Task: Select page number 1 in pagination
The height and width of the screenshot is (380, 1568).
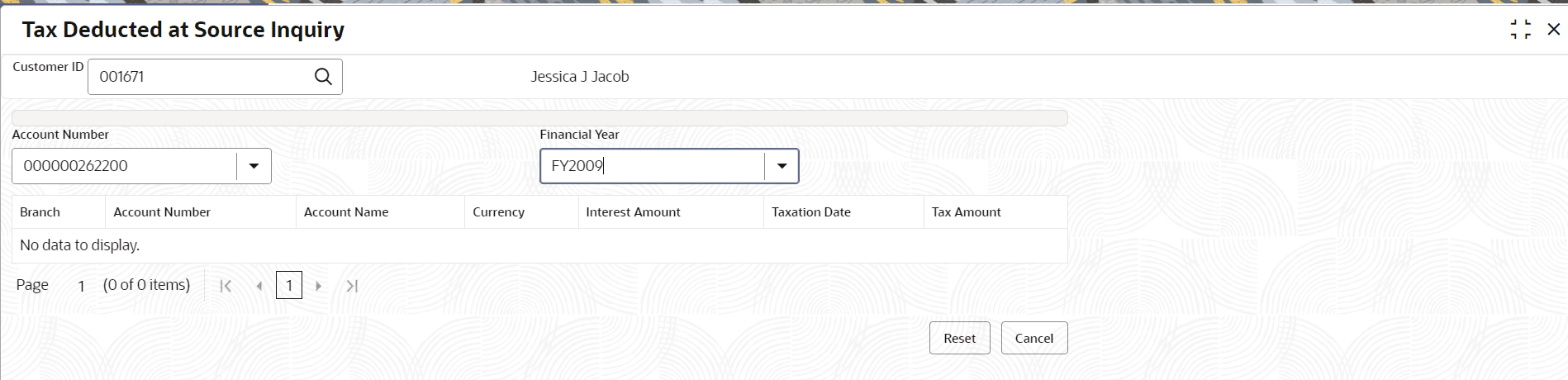Action: [289, 285]
